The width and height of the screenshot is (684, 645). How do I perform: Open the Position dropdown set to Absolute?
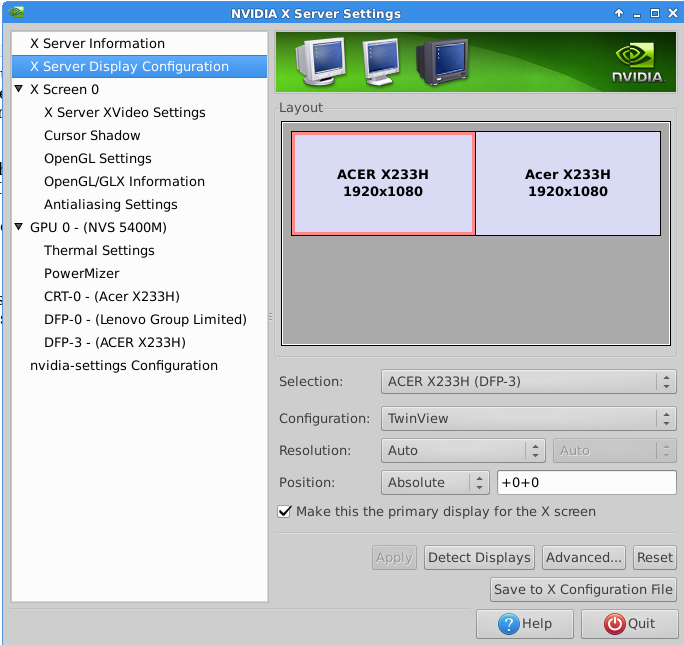(435, 482)
